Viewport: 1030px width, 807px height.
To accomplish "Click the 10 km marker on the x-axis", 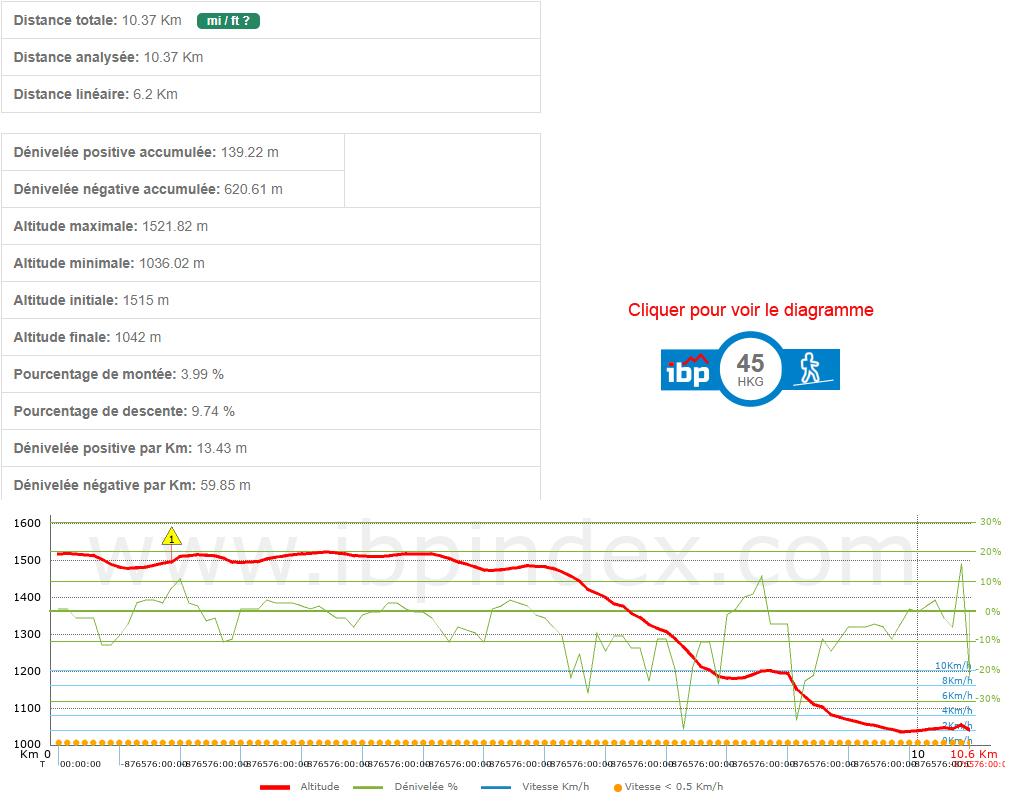I will click(x=916, y=754).
